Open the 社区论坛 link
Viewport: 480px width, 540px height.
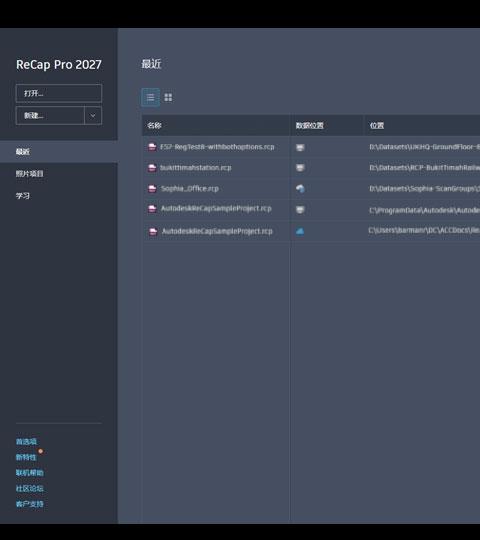30,488
